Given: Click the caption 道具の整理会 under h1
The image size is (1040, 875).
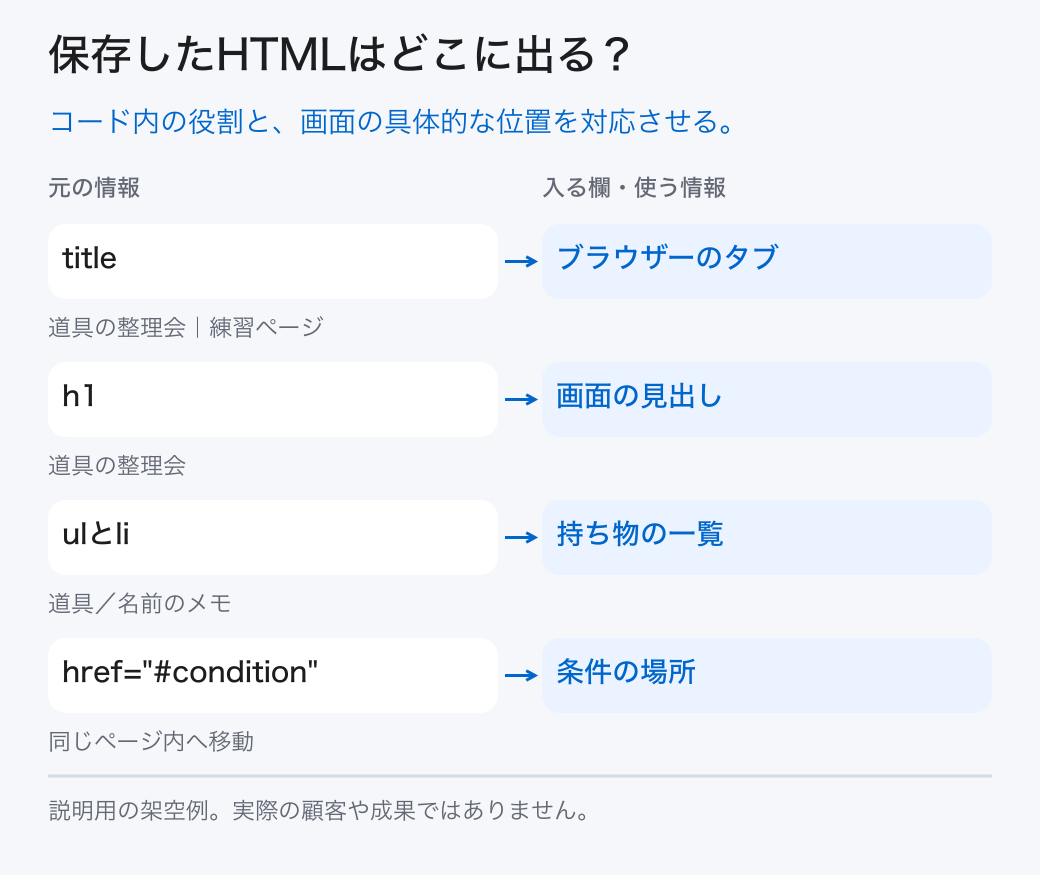Looking at the screenshot, I should click(117, 465).
